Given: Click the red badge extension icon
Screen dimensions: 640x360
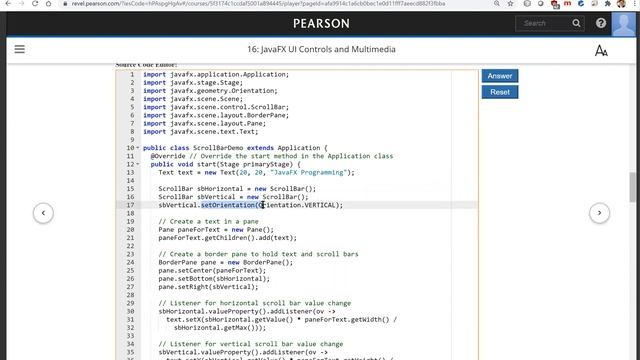Looking at the screenshot, I should point(555,4).
